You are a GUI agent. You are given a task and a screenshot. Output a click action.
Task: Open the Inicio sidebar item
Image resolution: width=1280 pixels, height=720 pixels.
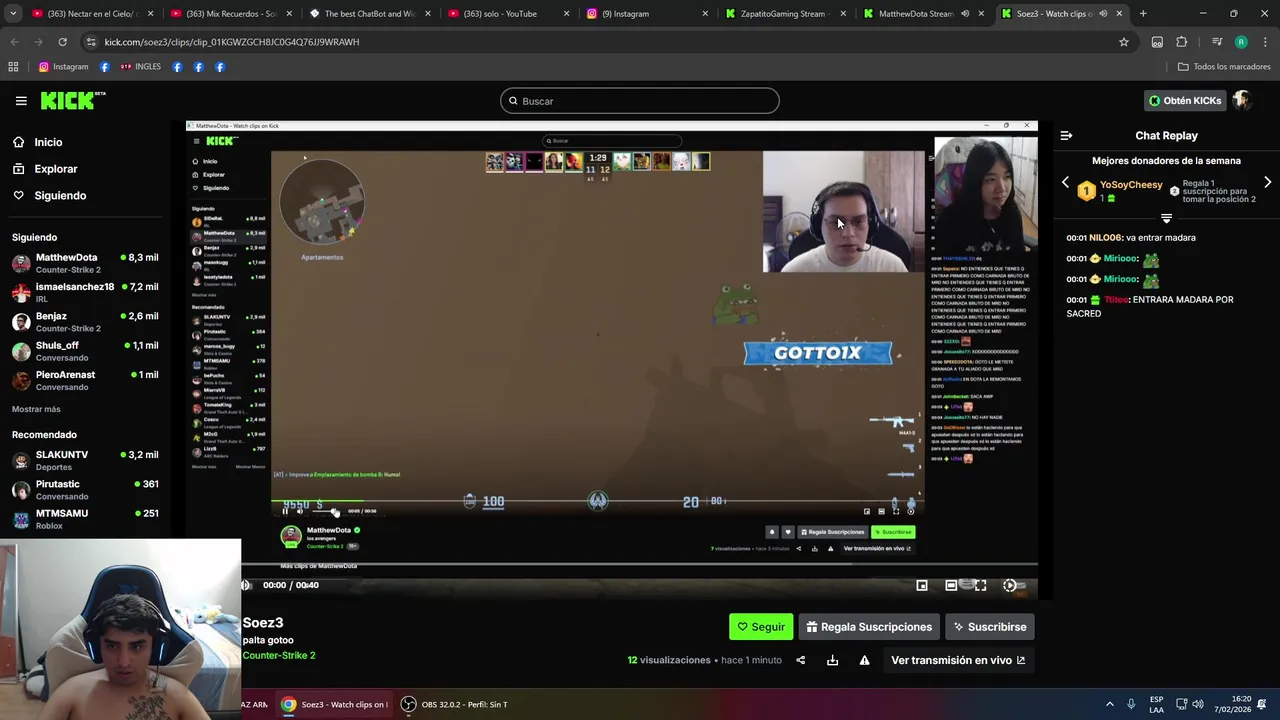pos(48,142)
